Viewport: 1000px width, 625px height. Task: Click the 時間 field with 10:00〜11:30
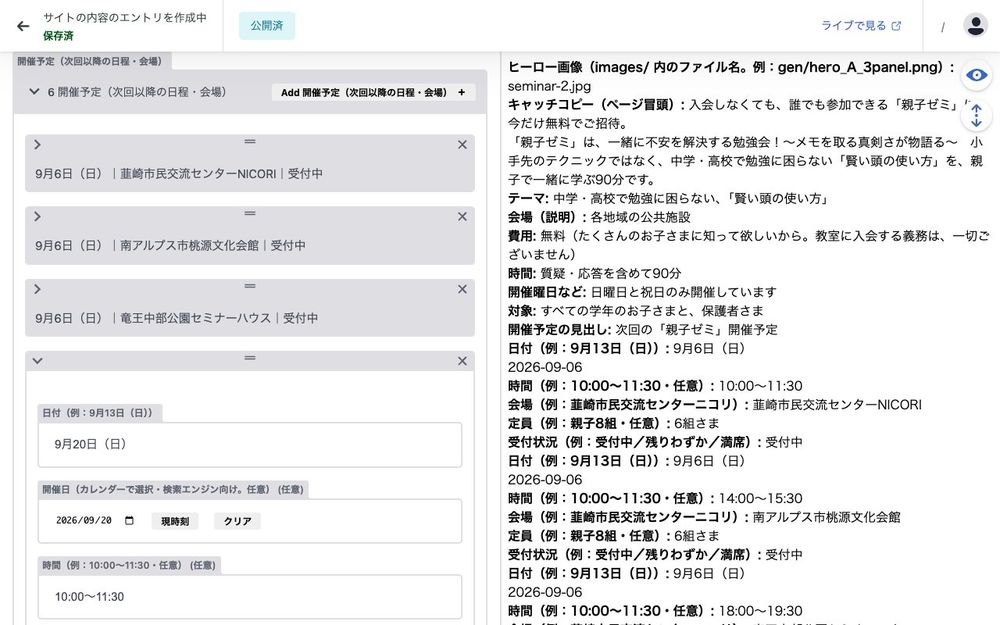click(250, 597)
